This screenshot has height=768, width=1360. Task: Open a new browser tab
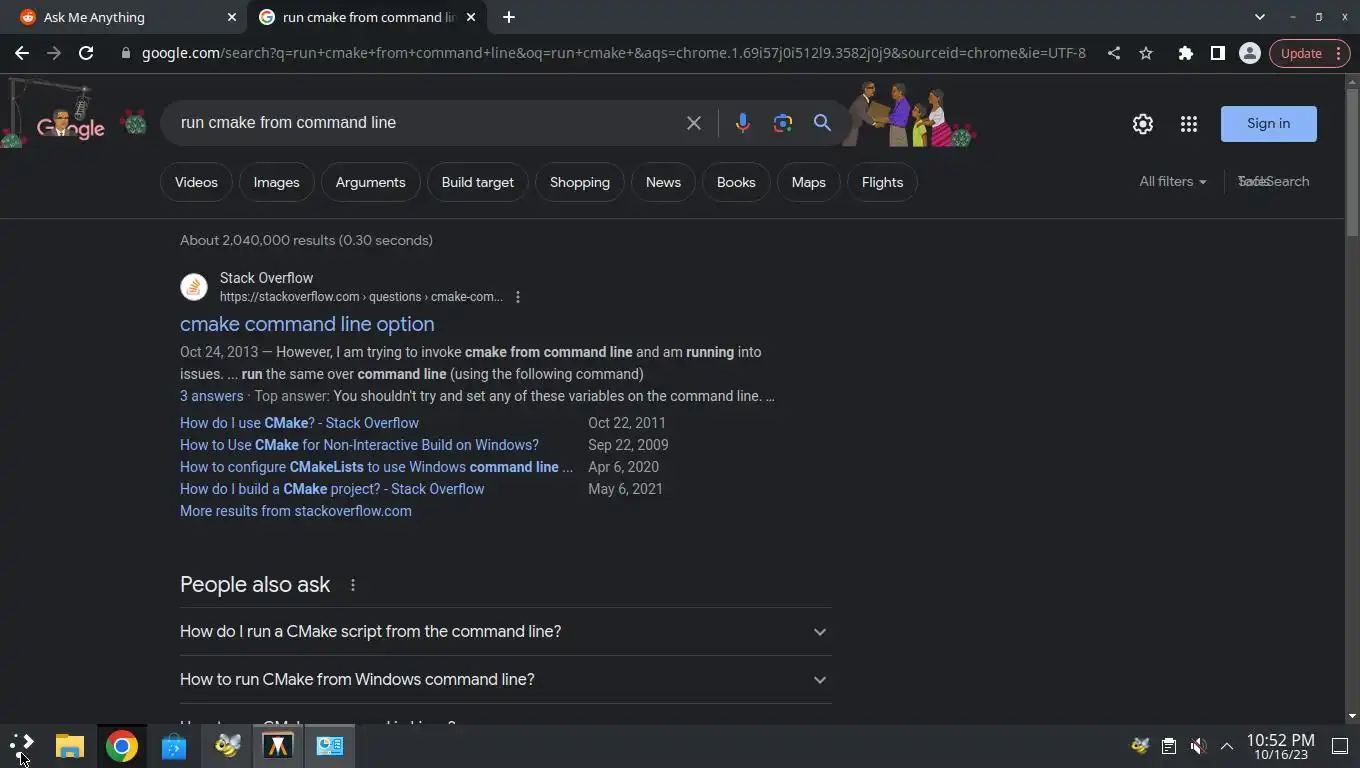point(508,17)
